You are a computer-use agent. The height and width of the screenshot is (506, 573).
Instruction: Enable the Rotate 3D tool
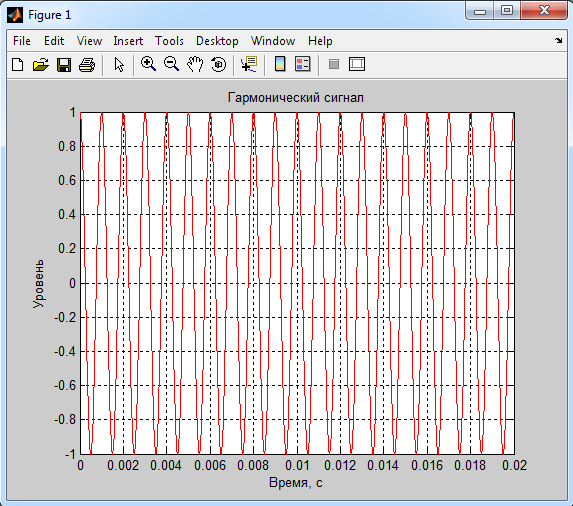tap(219, 64)
